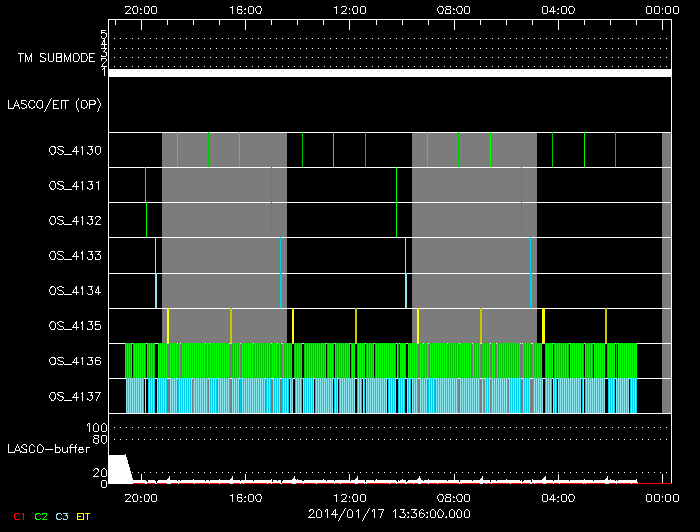Click the red C1 legend entry
The height and width of the screenshot is (532, 700).
click(19, 515)
